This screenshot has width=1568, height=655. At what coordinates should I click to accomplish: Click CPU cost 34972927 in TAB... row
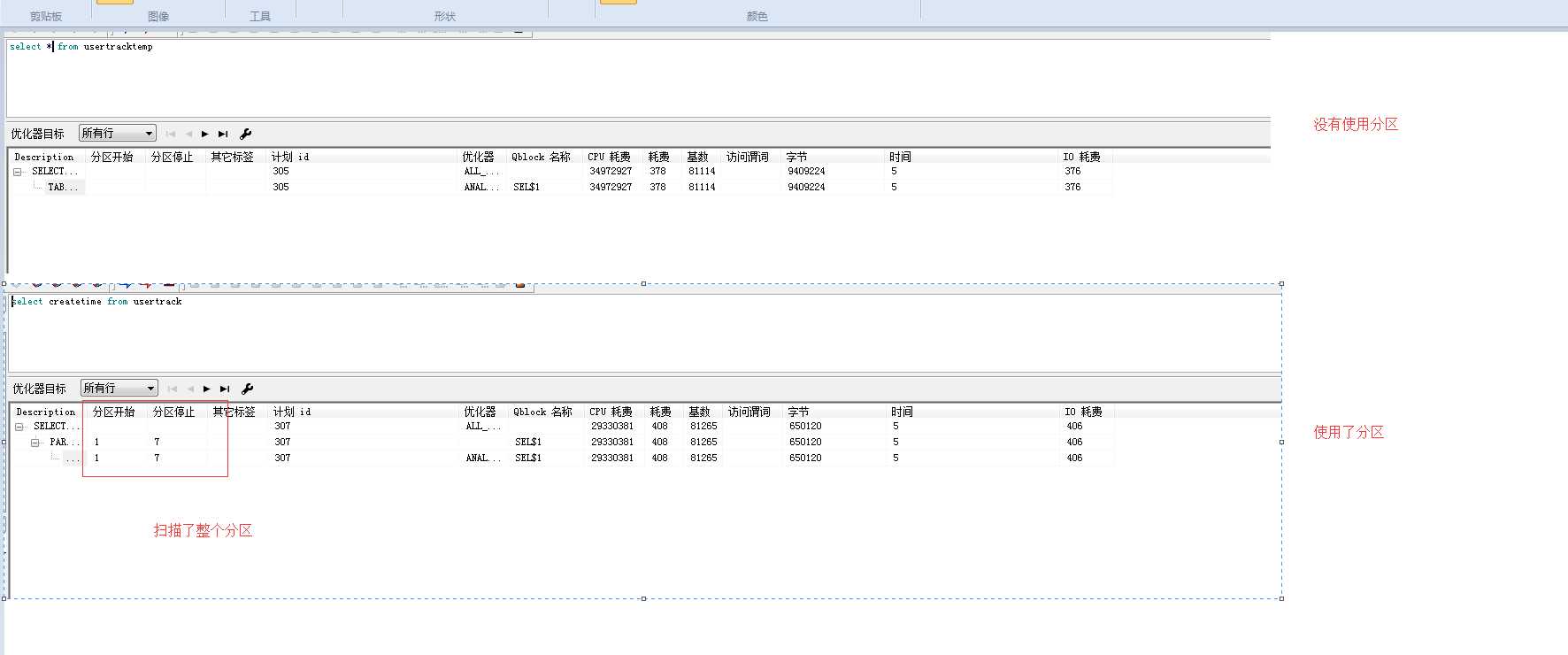point(611,188)
